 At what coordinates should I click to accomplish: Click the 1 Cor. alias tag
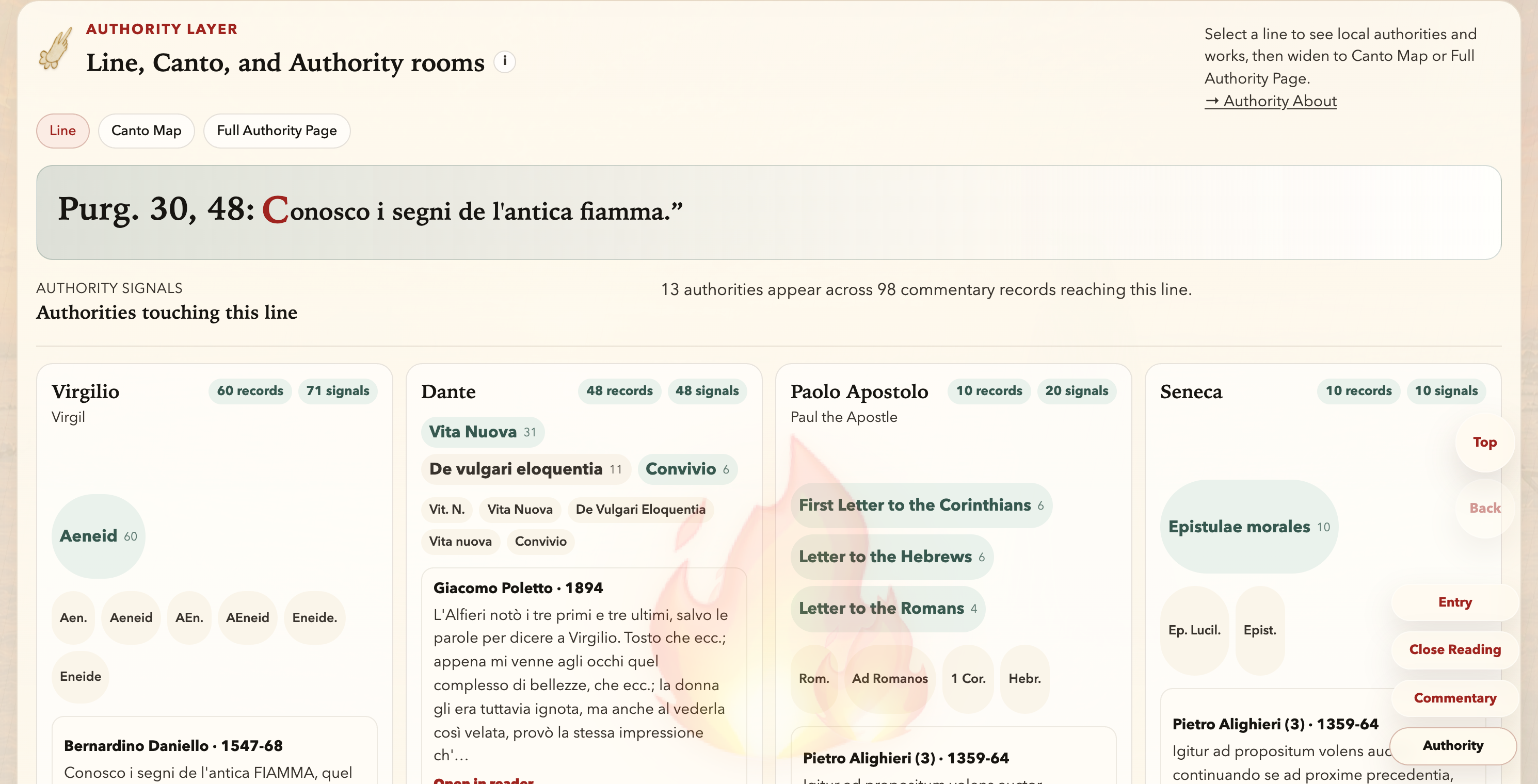[x=968, y=679]
